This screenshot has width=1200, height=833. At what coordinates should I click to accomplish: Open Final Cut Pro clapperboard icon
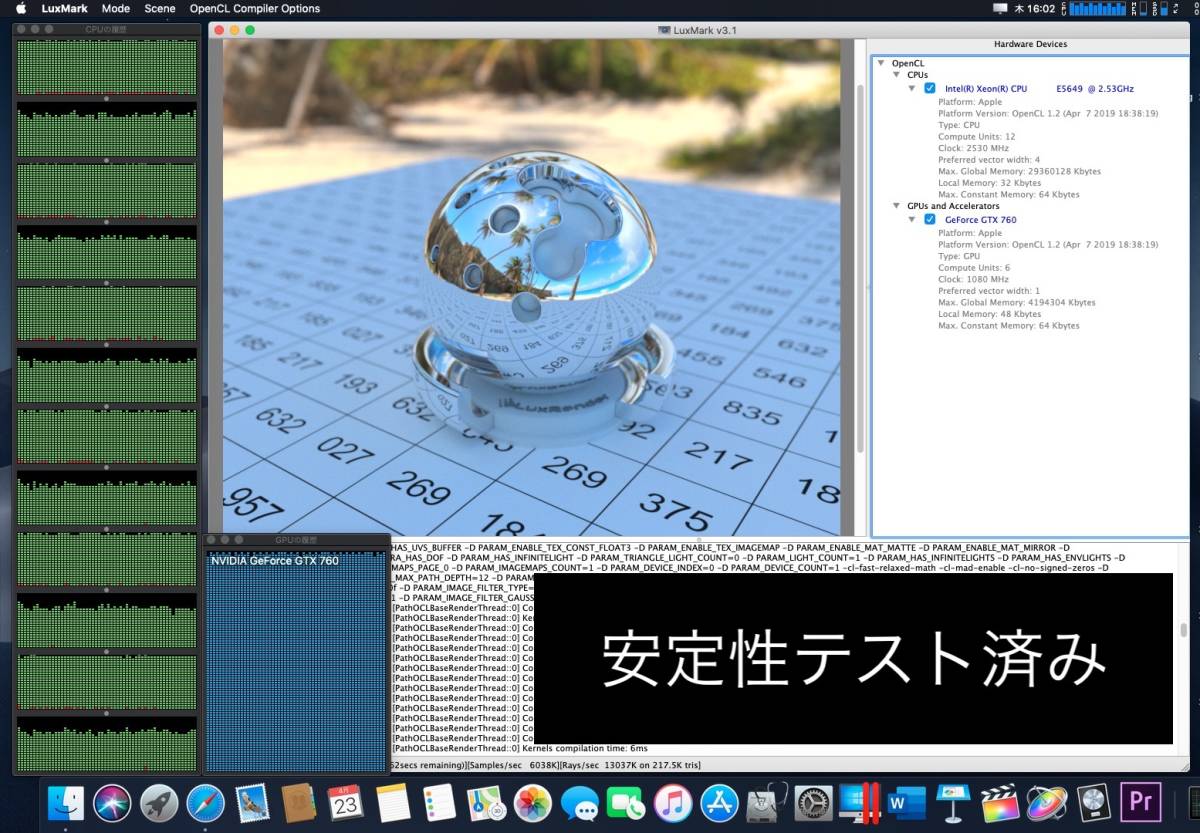[1000, 802]
